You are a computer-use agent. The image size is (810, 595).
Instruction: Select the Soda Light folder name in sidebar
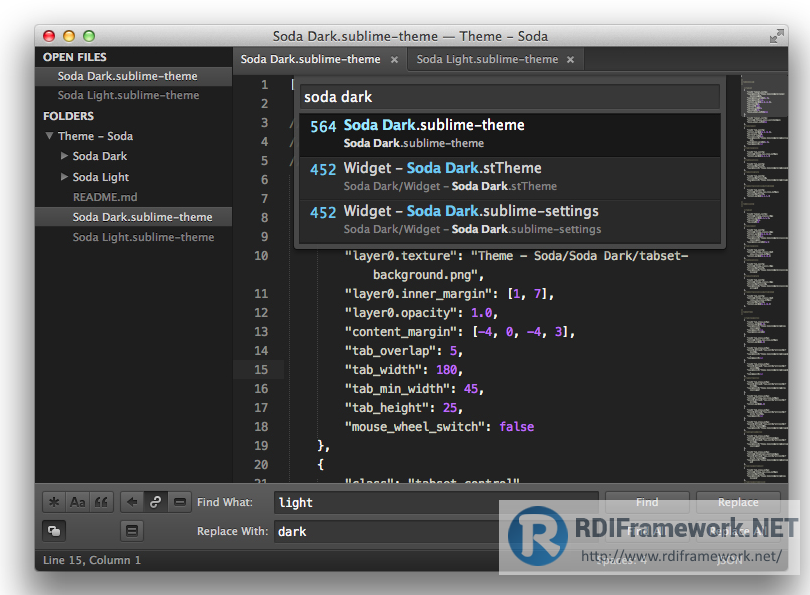click(x=101, y=177)
